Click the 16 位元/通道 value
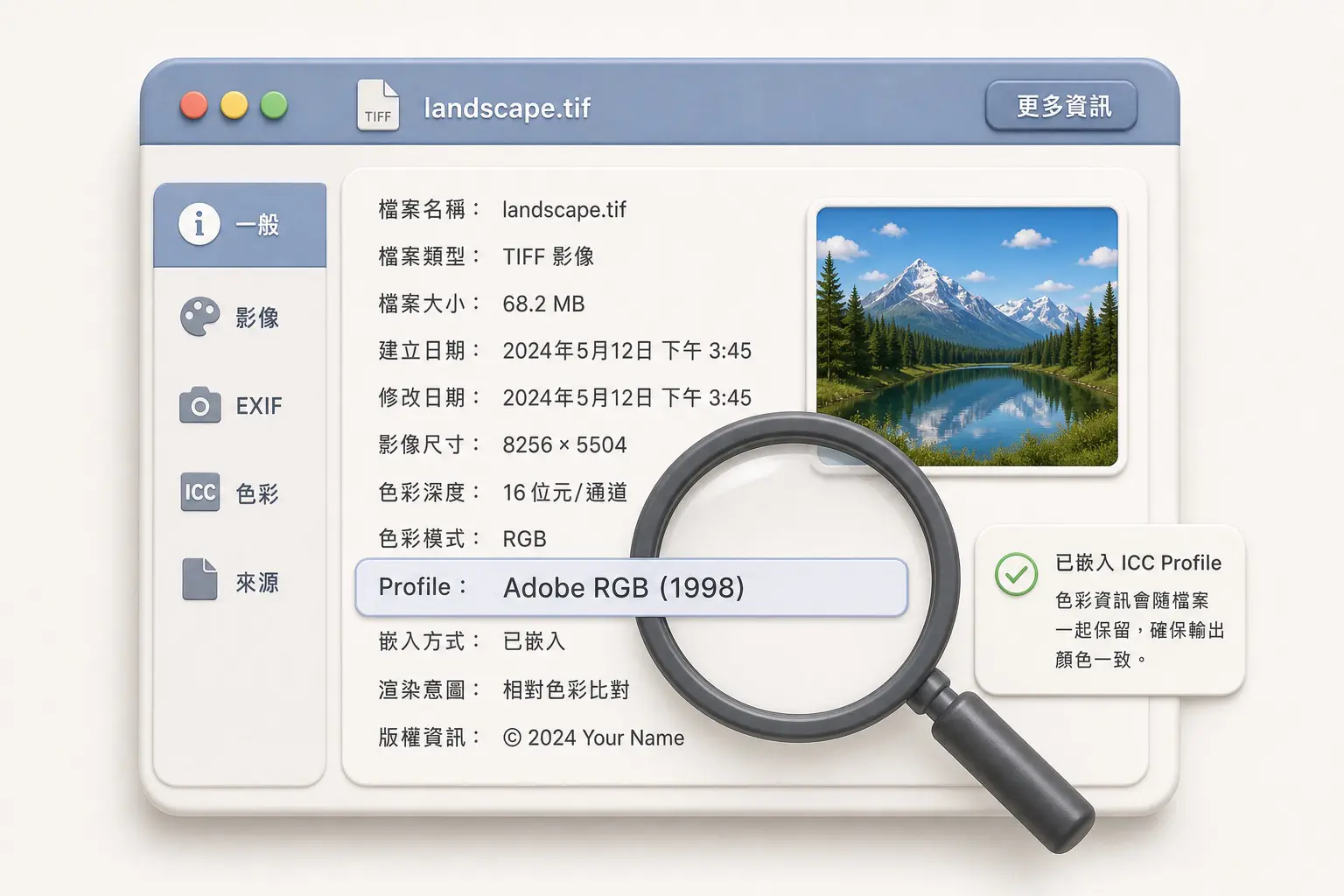 pyautogui.click(x=565, y=493)
